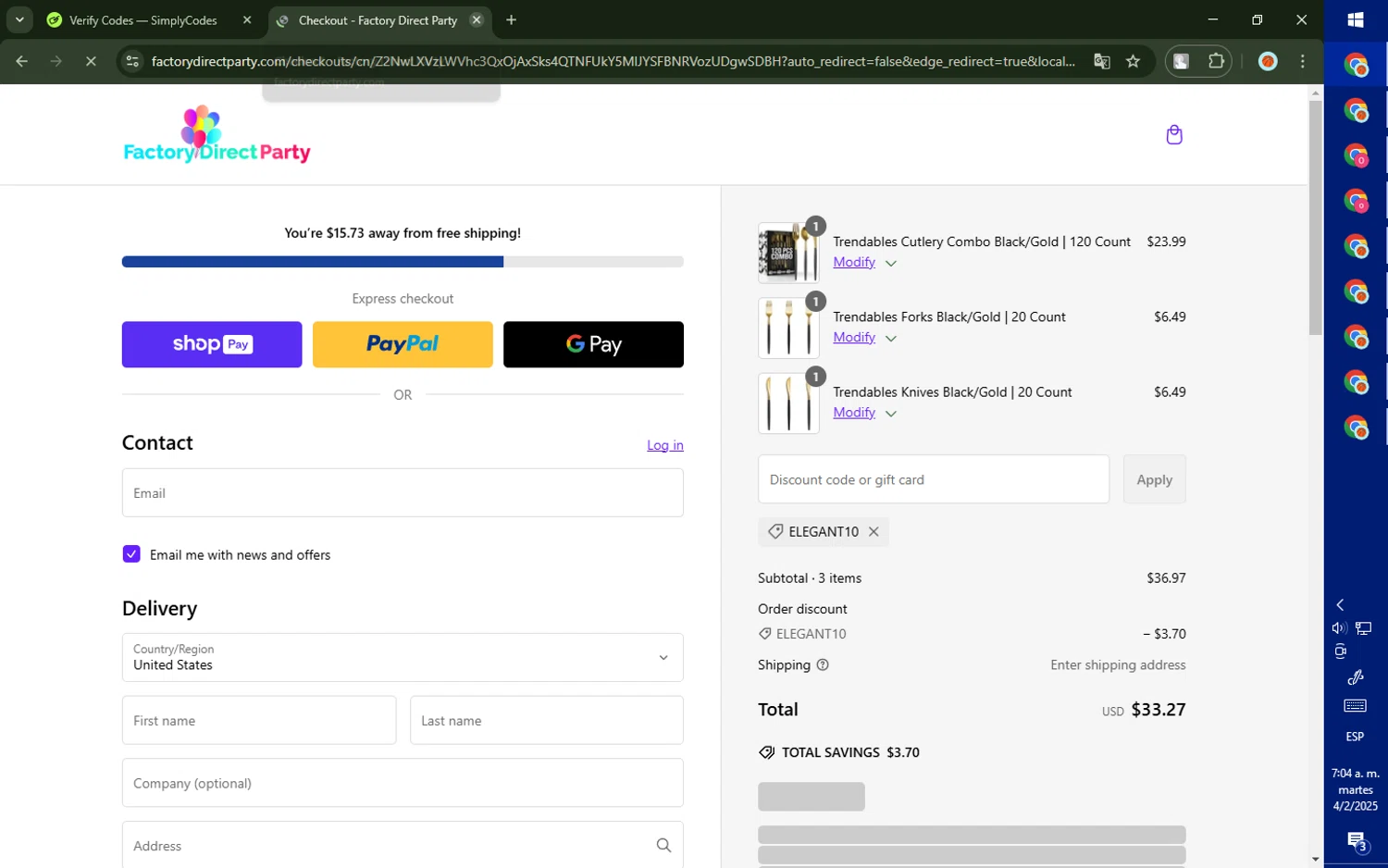Click the Discount code or gift card field

(934, 479)
